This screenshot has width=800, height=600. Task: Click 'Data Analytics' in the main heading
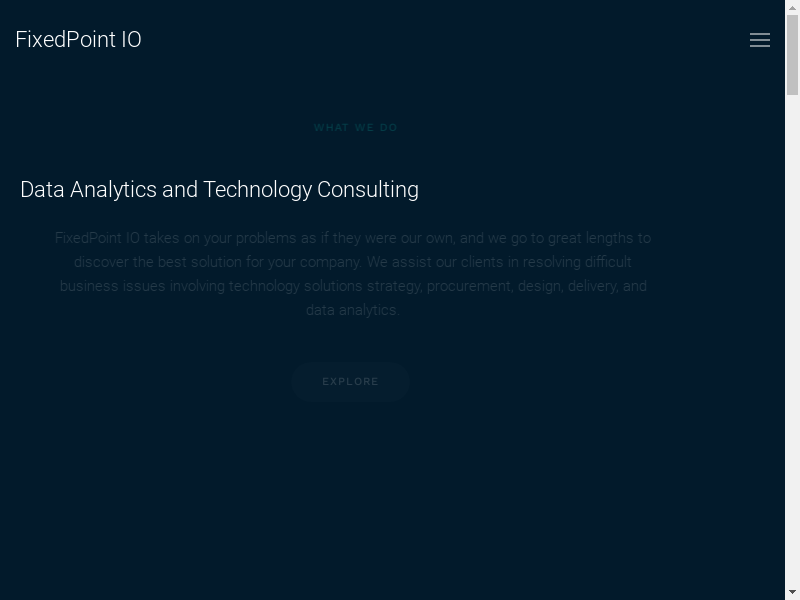pos(88,190)
